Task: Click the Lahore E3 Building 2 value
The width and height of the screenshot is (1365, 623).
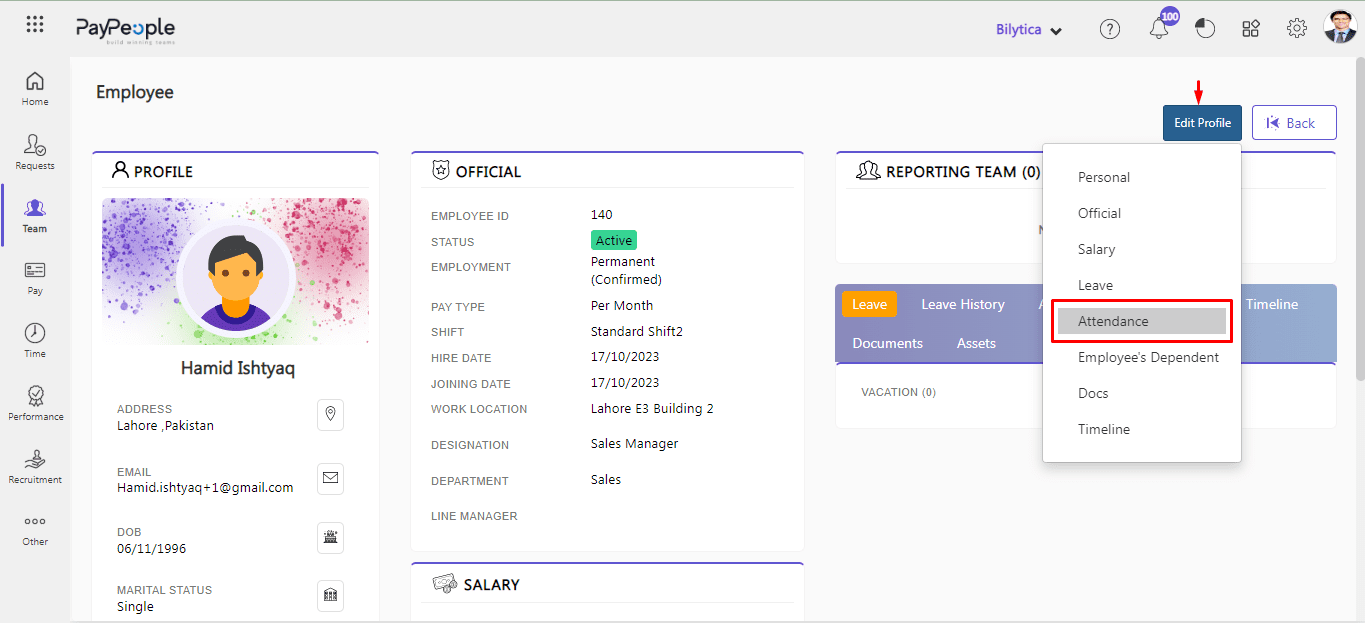Action: tap(652, 408)
